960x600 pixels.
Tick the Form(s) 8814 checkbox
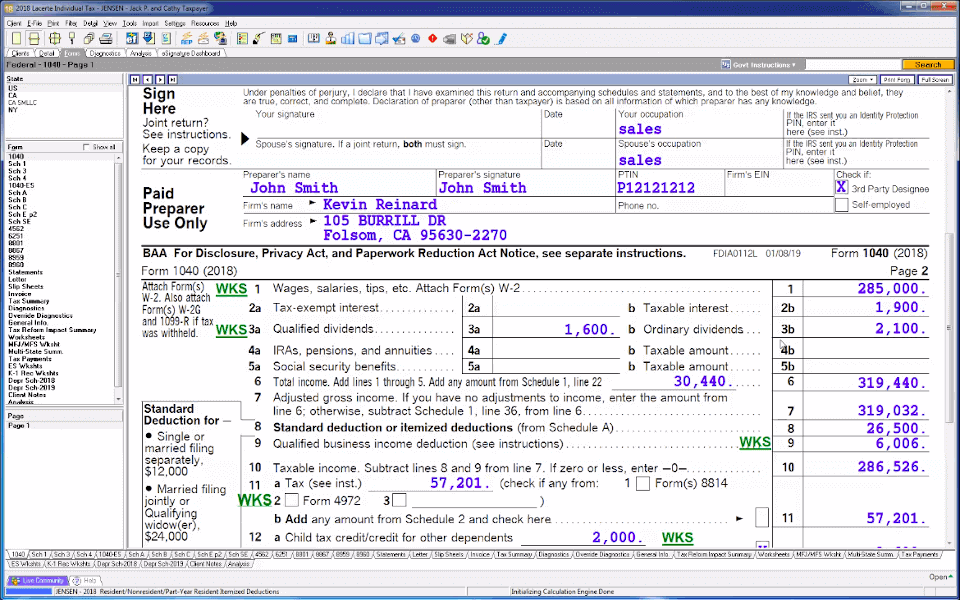click(643, 484)
